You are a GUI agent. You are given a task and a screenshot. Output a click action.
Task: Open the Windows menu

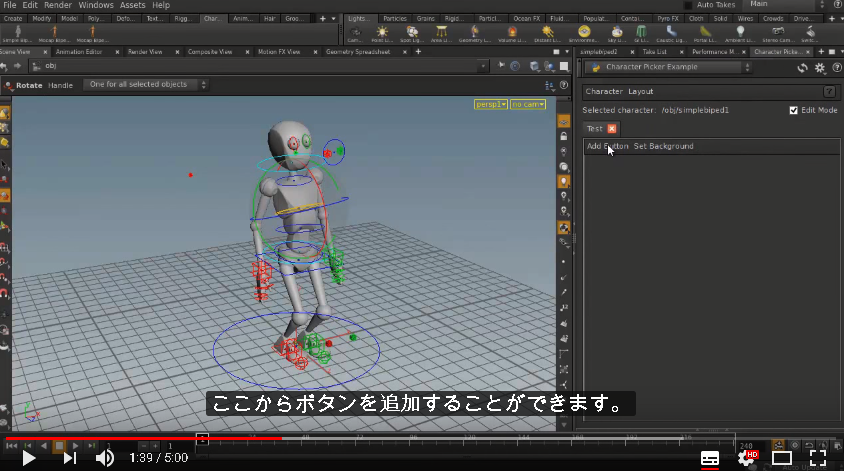pyautogui.click(x=96, y=5)
